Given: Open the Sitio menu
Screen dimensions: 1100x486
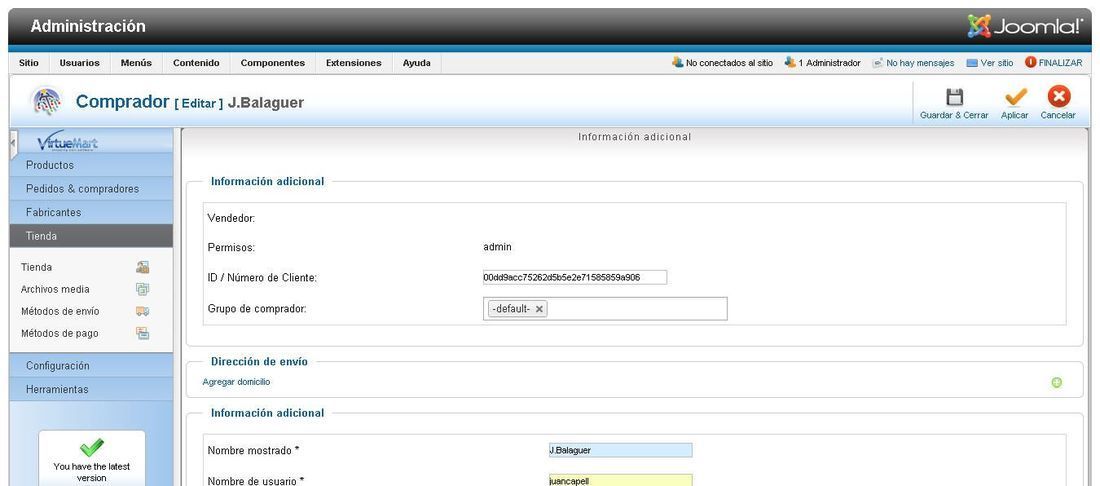Looking at the screenshot, I should [x=29, y=62].
